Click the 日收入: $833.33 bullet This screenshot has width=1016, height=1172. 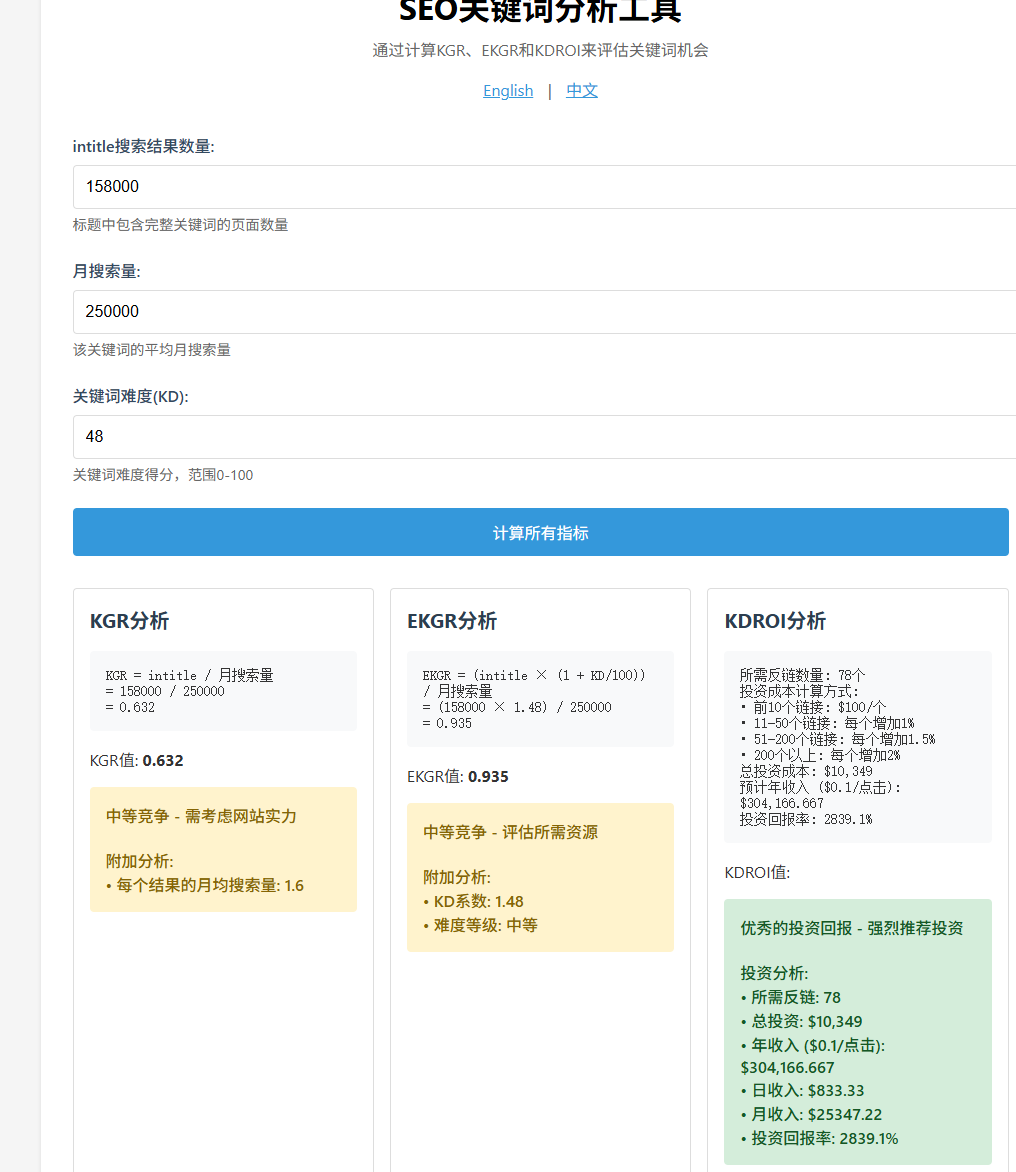(802, 1091)
